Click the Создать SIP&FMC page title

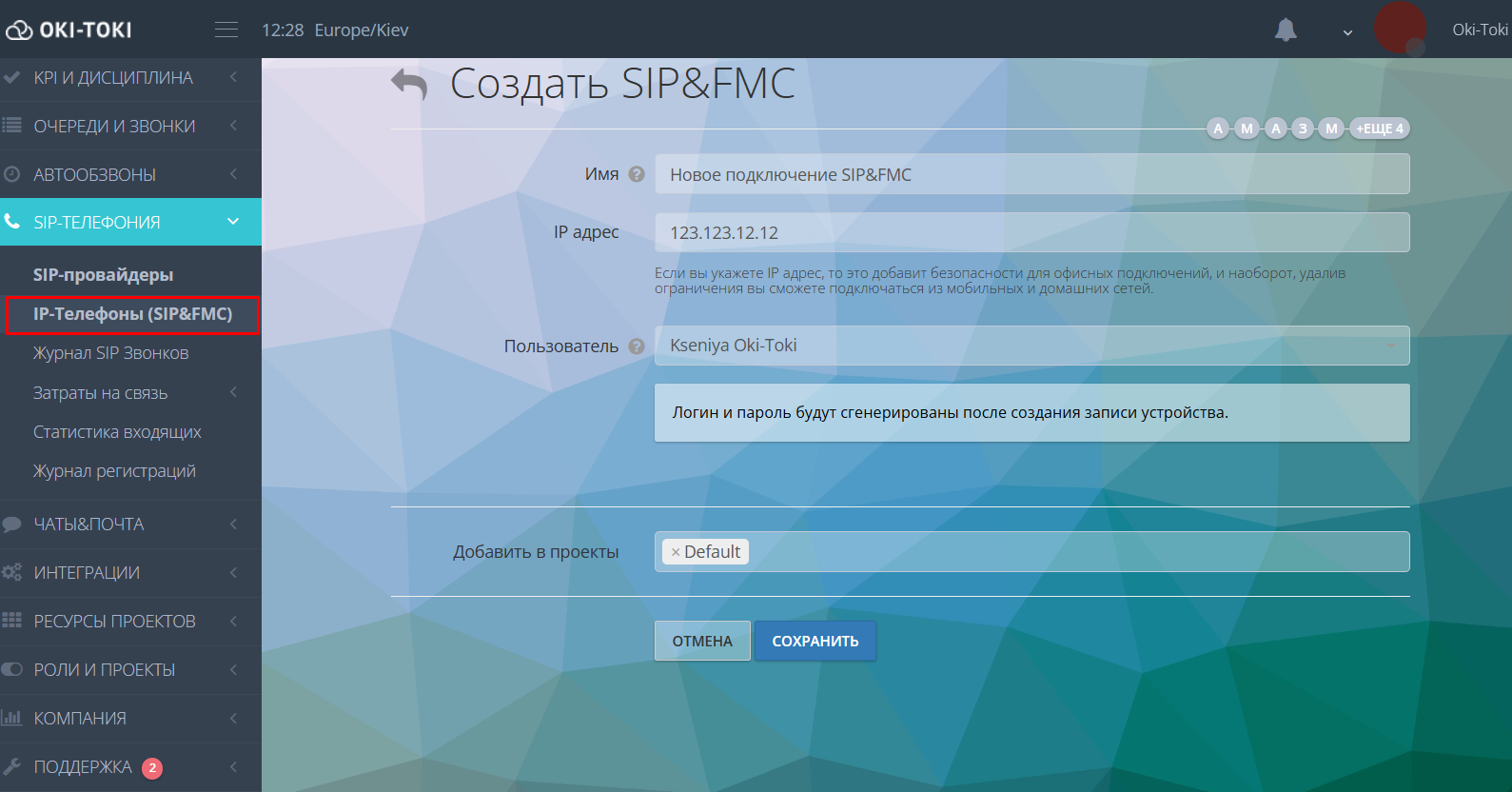622,83
